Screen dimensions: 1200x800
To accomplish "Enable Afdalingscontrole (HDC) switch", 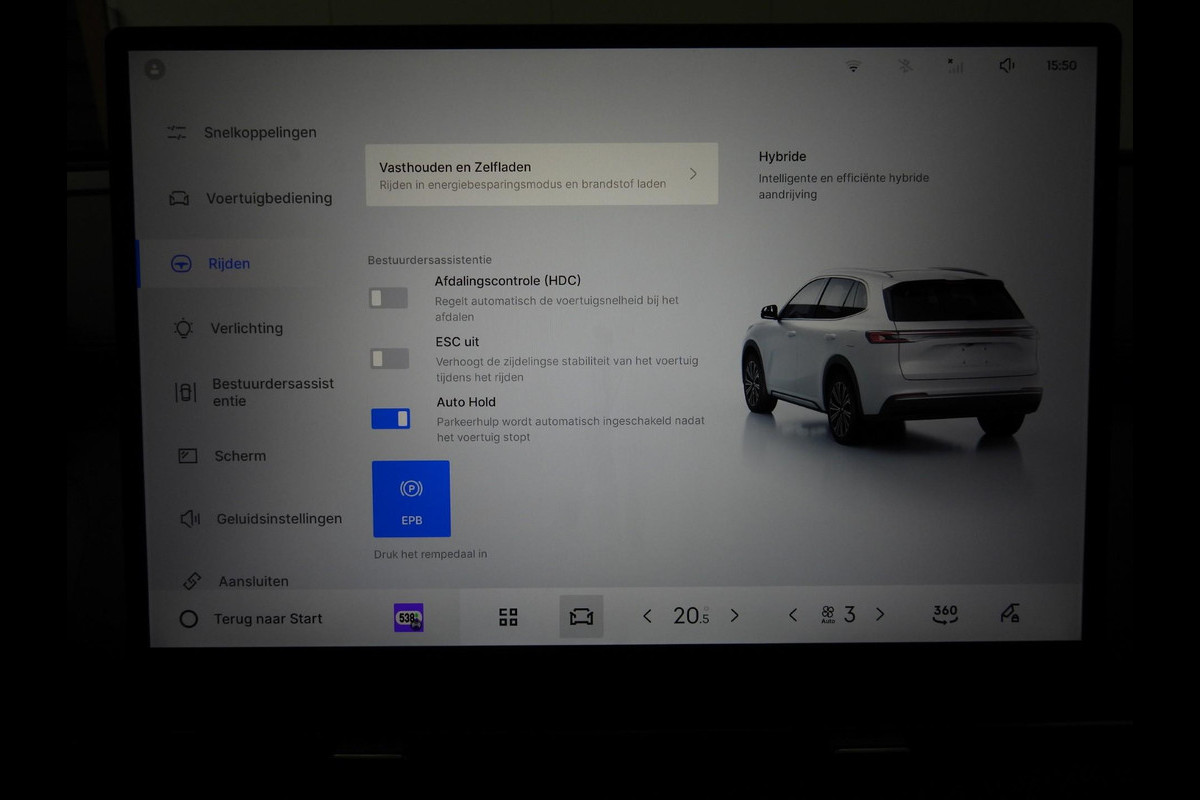I will click(x=388, y=298).
